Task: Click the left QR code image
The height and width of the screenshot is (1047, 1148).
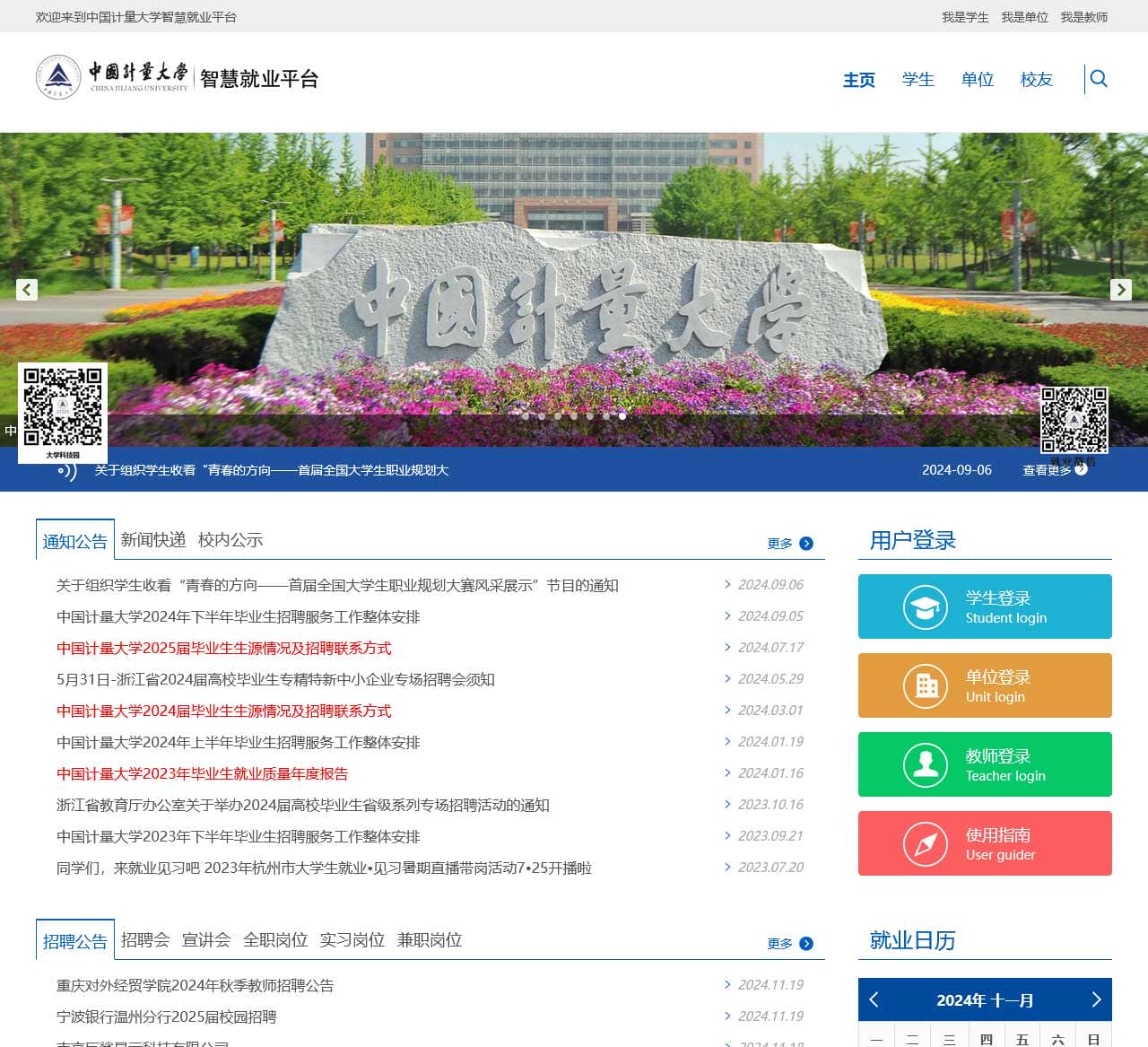Action: point(63,413)
